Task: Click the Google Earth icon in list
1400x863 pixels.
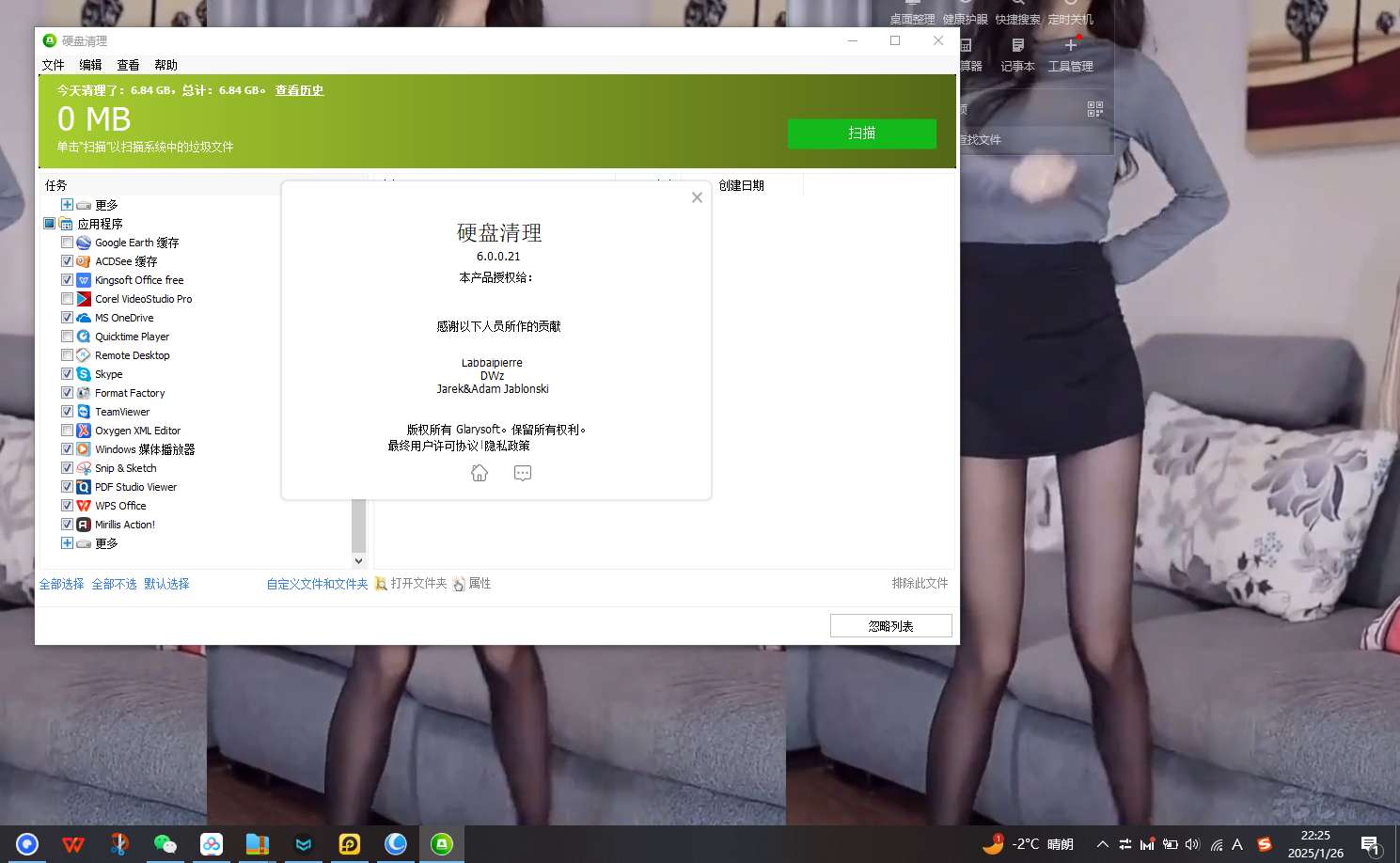Action: point(84,243)
